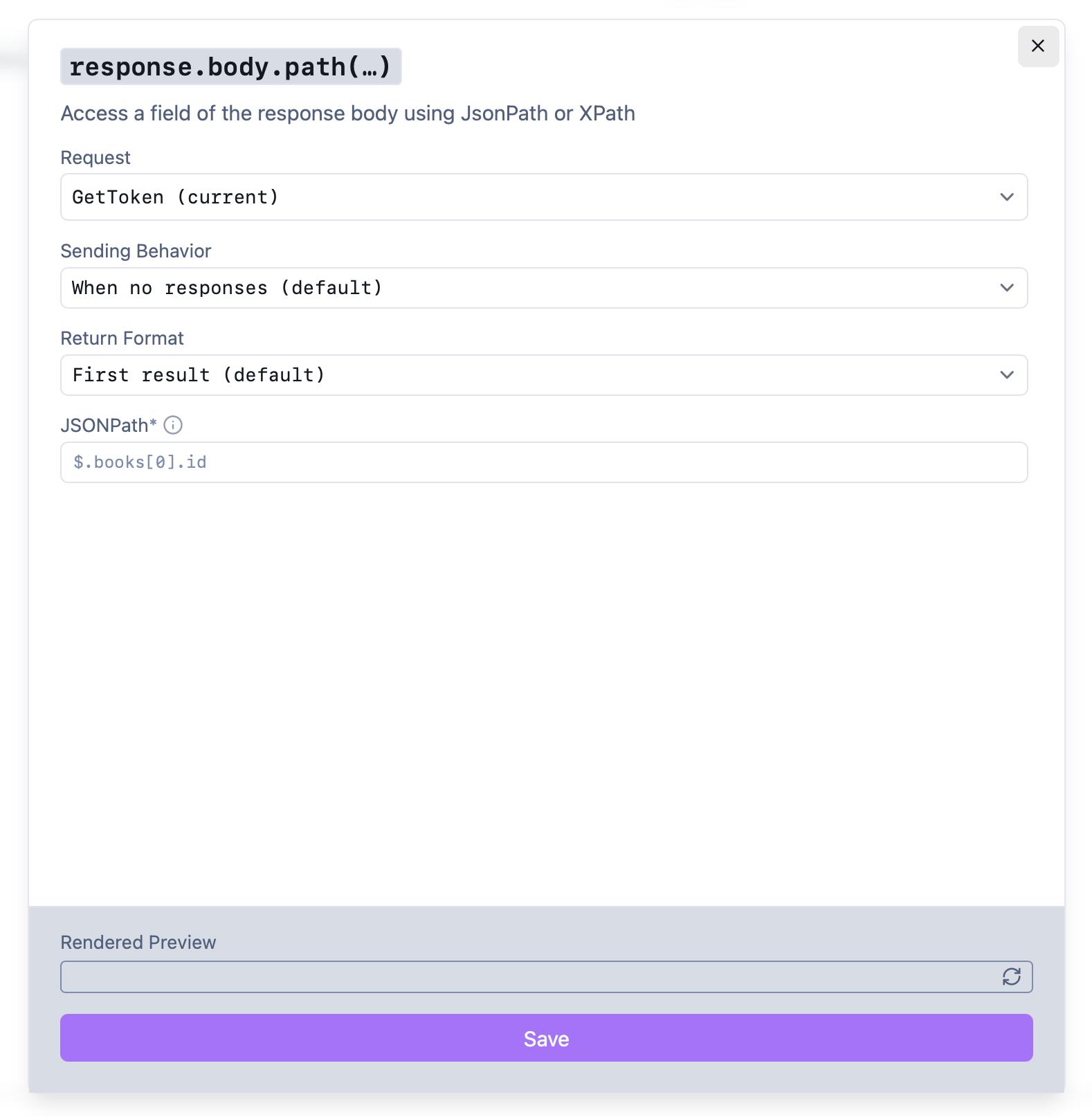Open the Return Format selector
The height and width of the screenshot is (1117, 1092).
tap(484, 375)
